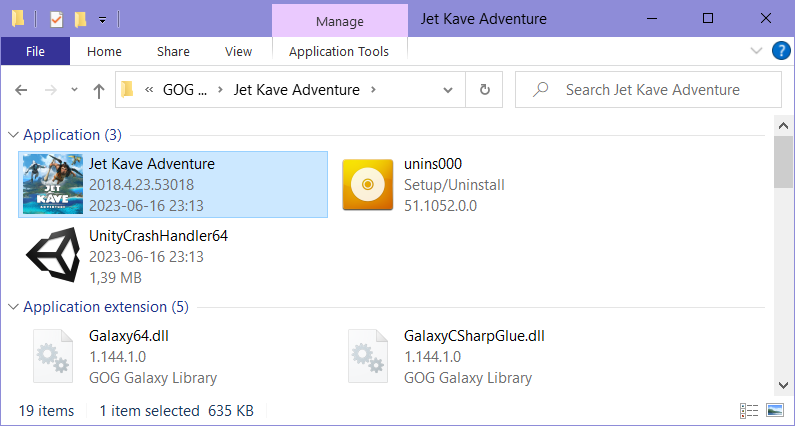The width and height of the screenshot is (795, 426).
Task: Select the unins000 uninstaller icon
Action: 368,185
